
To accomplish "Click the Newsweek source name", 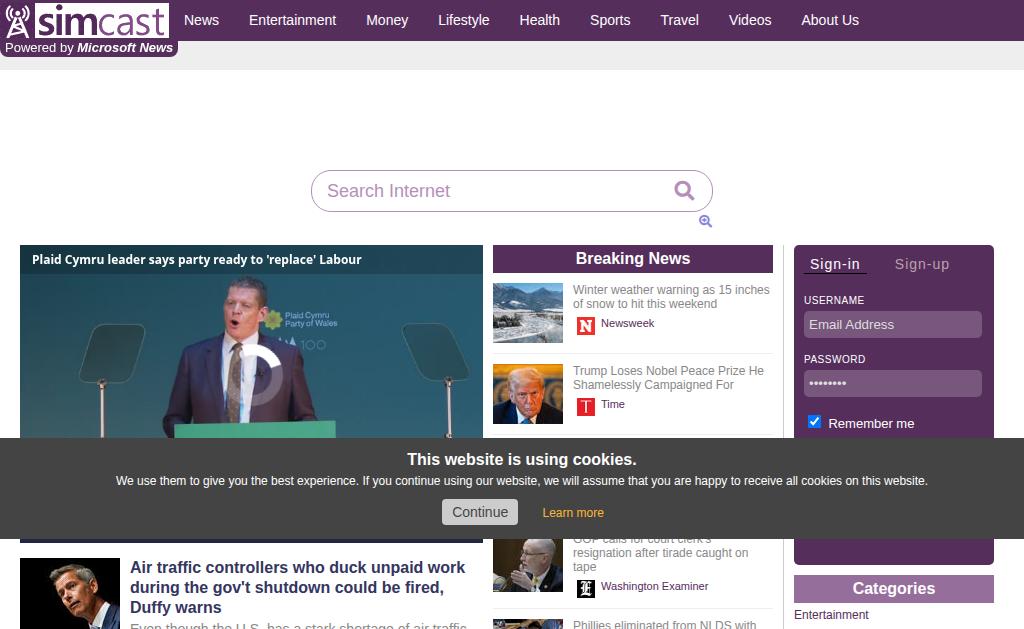I will tap(628, 323).
